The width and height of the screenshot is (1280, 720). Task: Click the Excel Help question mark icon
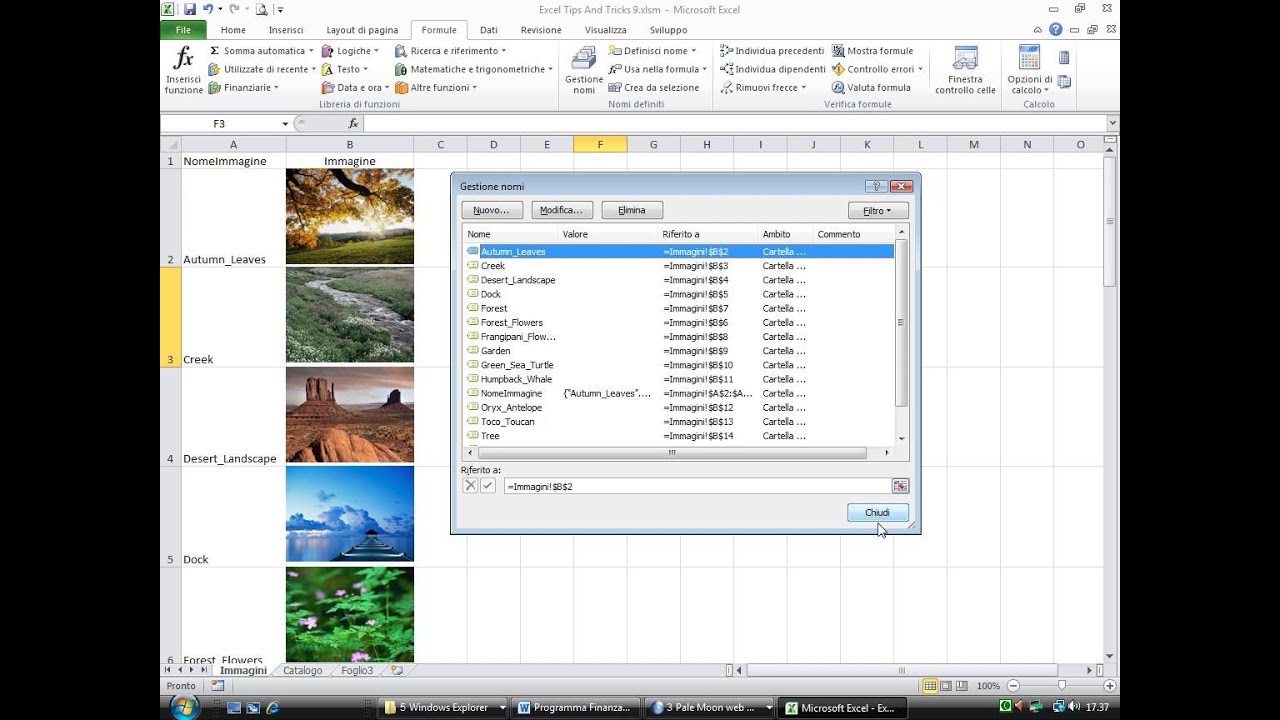tap(1055, 30)
